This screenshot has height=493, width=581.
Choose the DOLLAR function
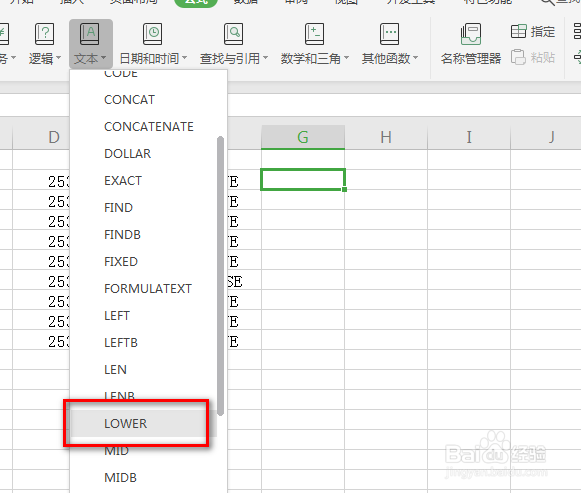tap(127, 154)
